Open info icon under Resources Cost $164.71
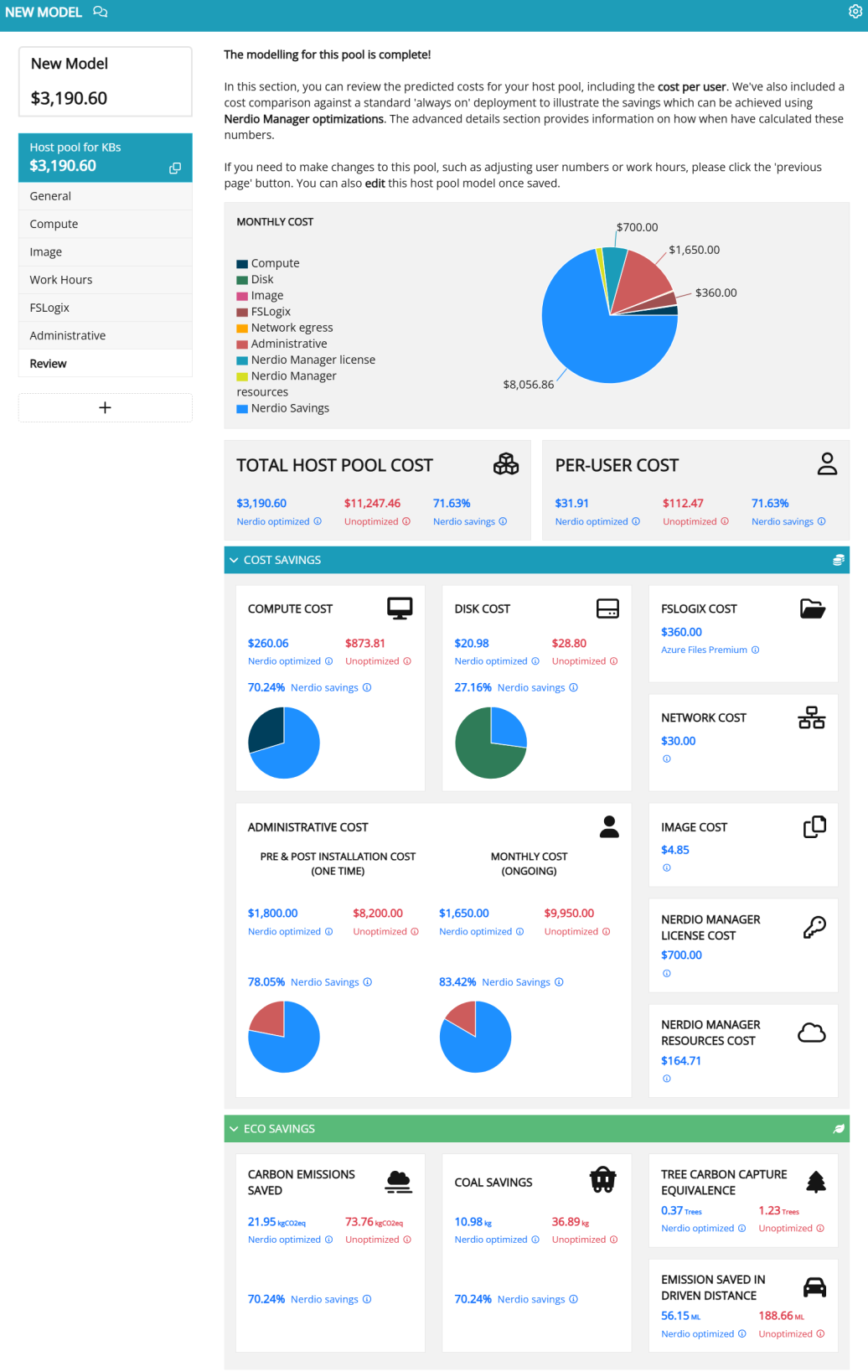 tap(667, 1079)
